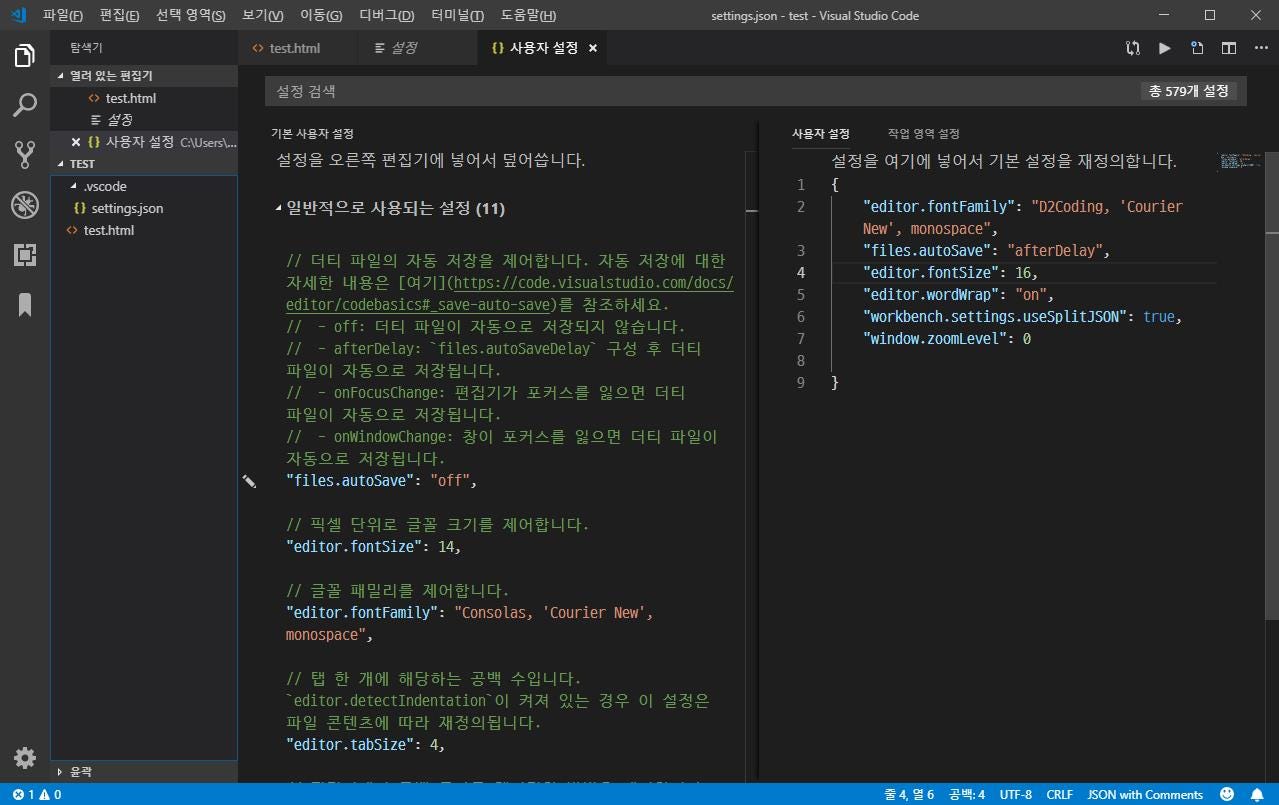This screenshot has width=1279, height=805.
Task: Open the Manage gear at bottom left
Action: [24, 757]
